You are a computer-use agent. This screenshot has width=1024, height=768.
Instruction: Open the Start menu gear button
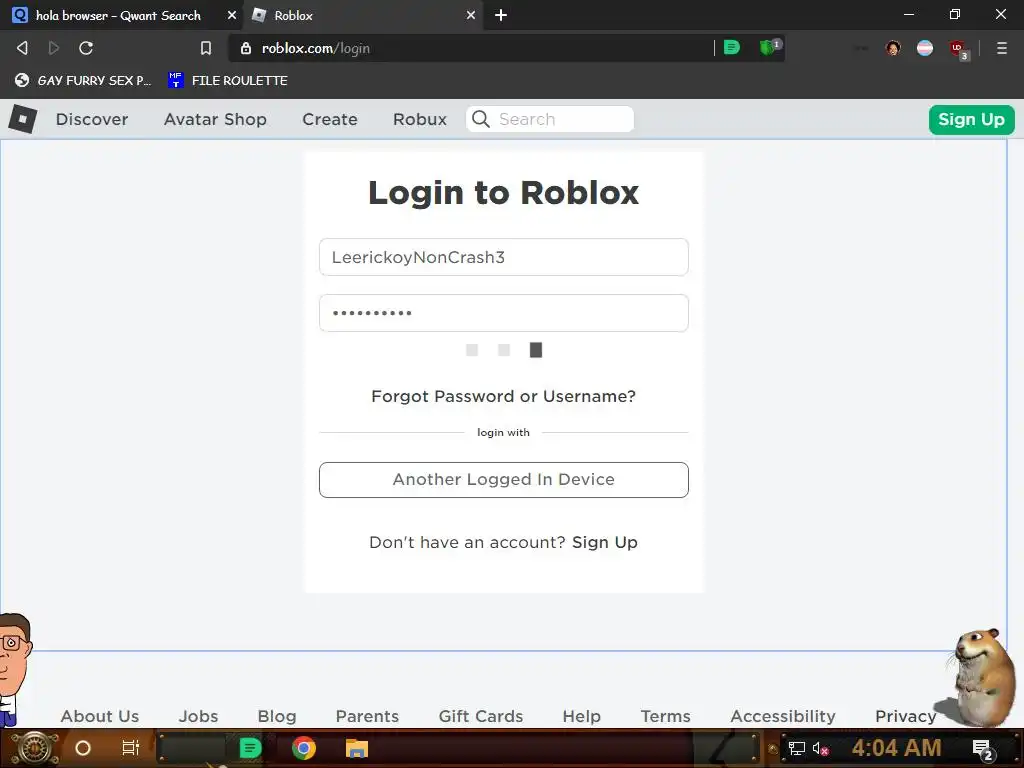click(34, 748)
